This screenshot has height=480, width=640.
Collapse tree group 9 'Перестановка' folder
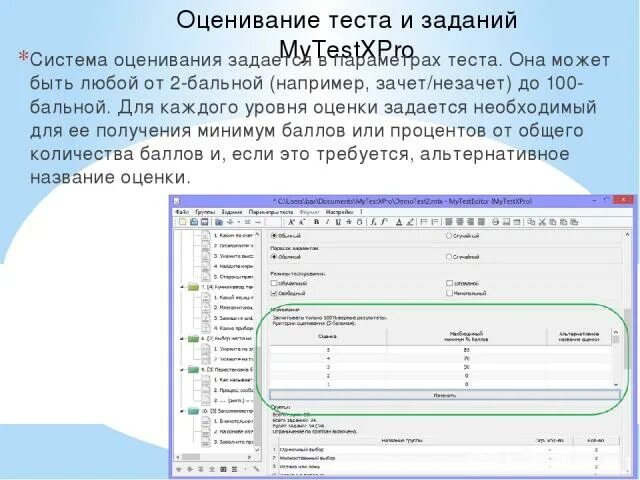[x=182, y=369]
